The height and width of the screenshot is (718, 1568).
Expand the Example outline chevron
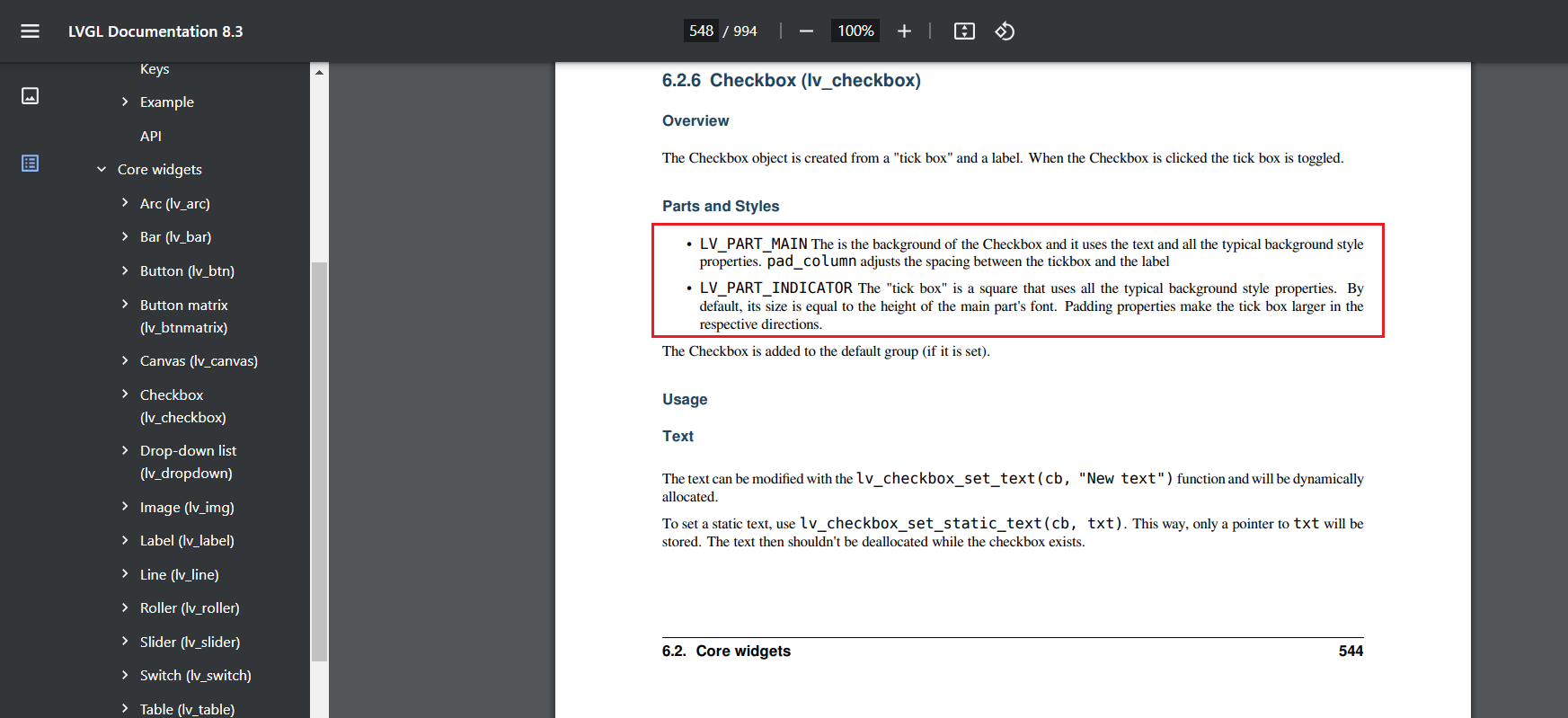click(125, 102)
